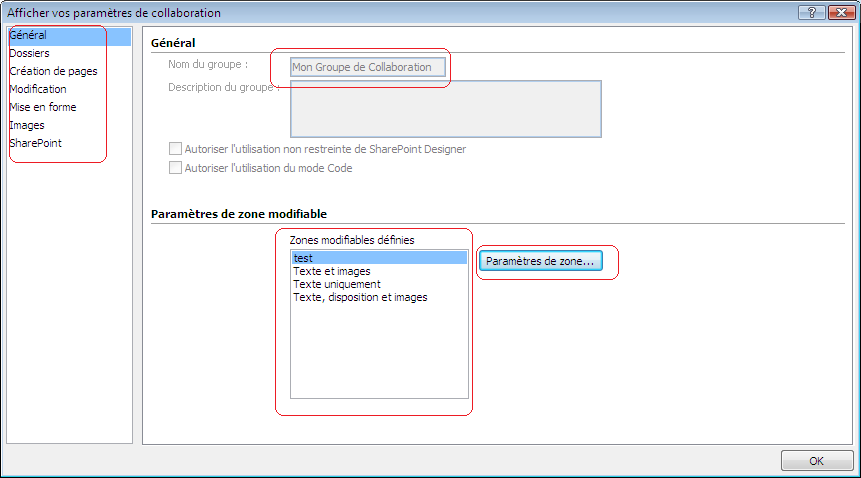The width and height of the screenshot is (861, 478).
Task: Show the SharePoint category
Action: 35,143
